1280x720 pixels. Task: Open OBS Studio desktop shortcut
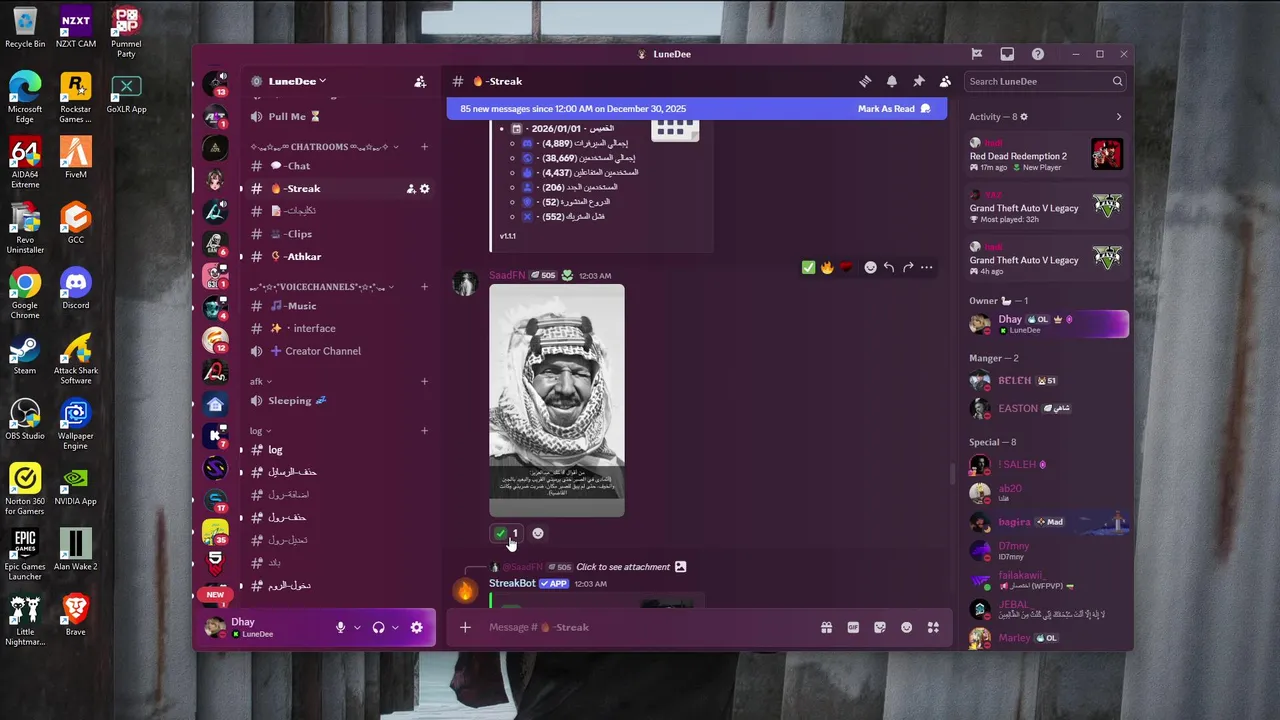coord(25,418)
